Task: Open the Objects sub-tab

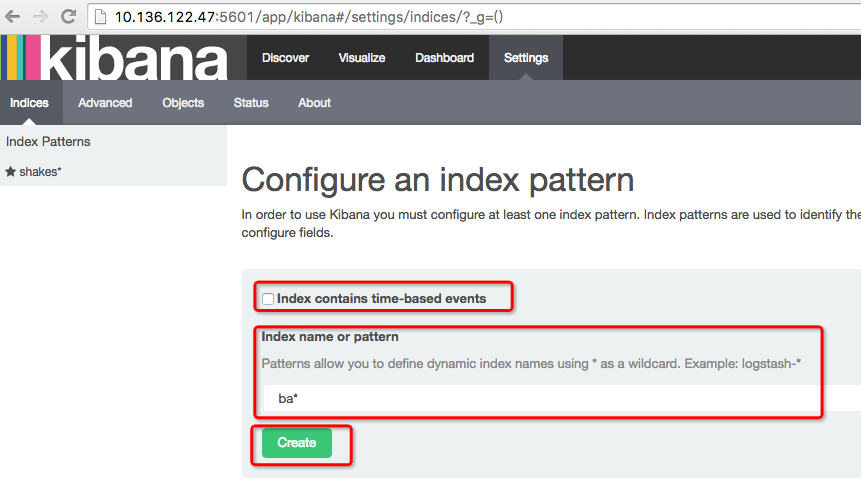Action: tap(183, 103)
